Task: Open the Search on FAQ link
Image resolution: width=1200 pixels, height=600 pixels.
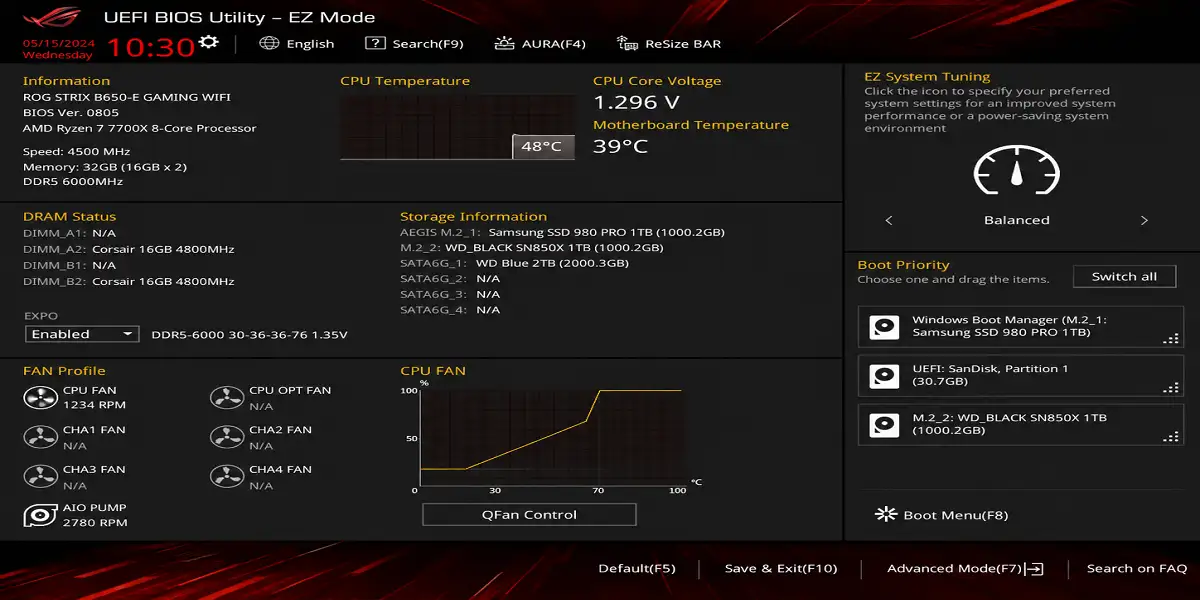Action: tap(1137, 568)
